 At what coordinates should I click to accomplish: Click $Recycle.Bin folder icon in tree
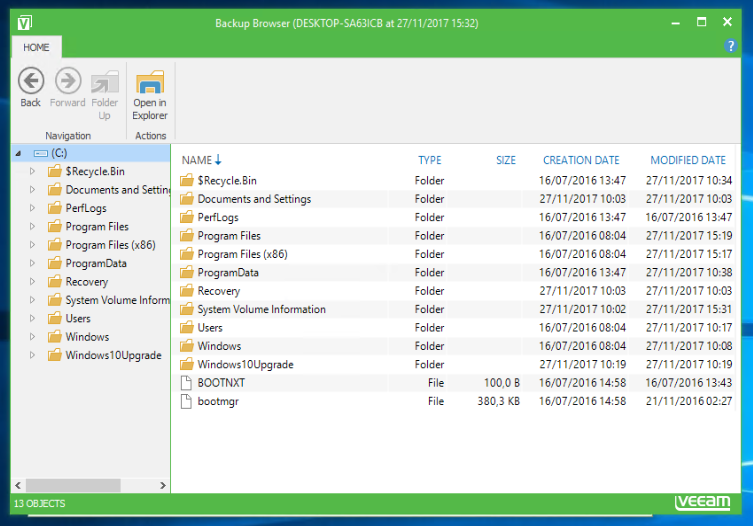click(55, 171)
